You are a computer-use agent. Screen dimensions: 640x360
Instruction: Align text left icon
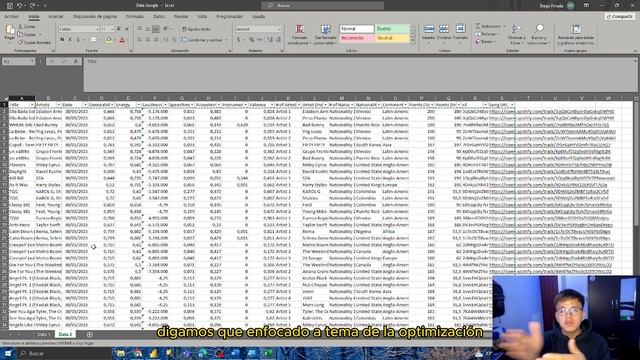[x=140, y=40]
